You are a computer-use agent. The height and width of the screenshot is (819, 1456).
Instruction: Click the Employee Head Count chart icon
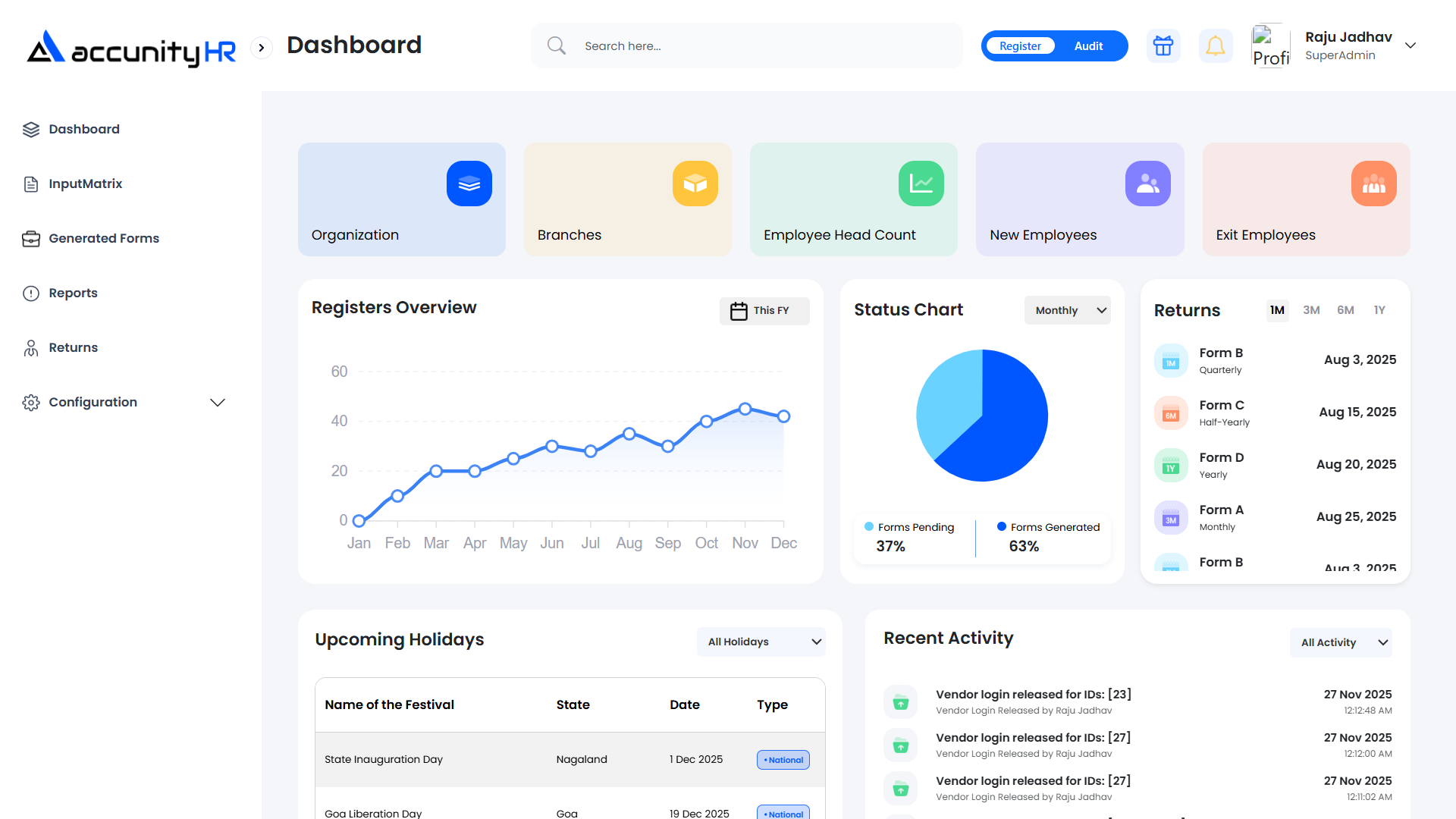point(921,184)
